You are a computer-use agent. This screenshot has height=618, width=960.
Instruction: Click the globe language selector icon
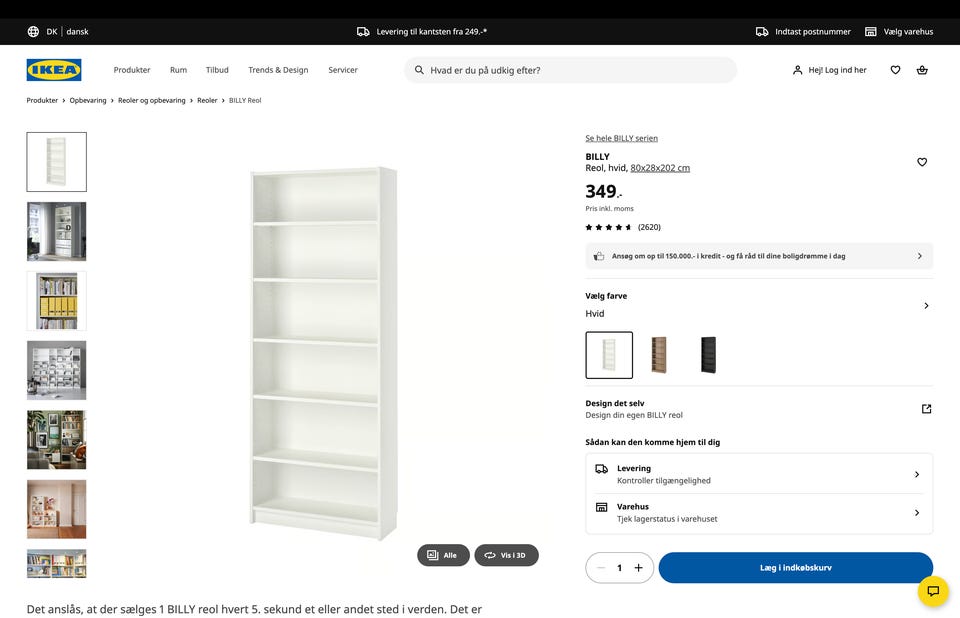click(33, 32)
